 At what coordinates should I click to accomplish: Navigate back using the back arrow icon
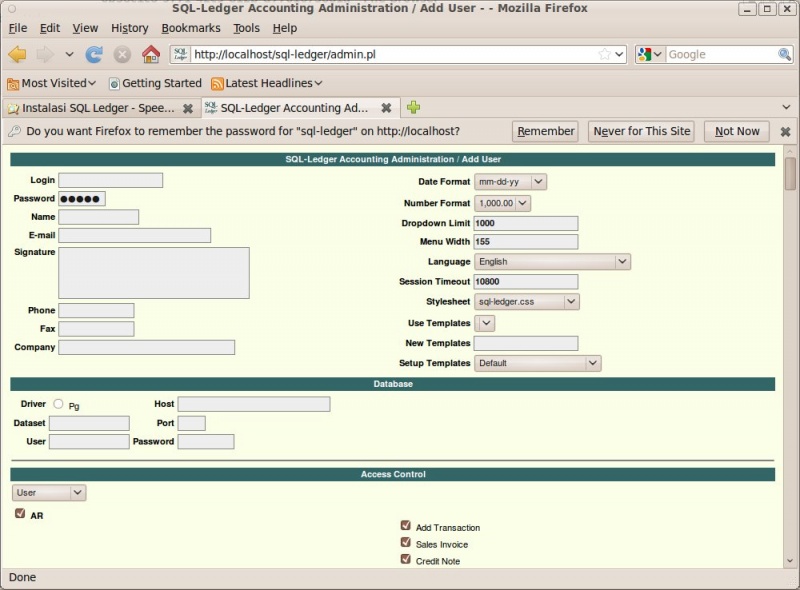coord(16,54)
